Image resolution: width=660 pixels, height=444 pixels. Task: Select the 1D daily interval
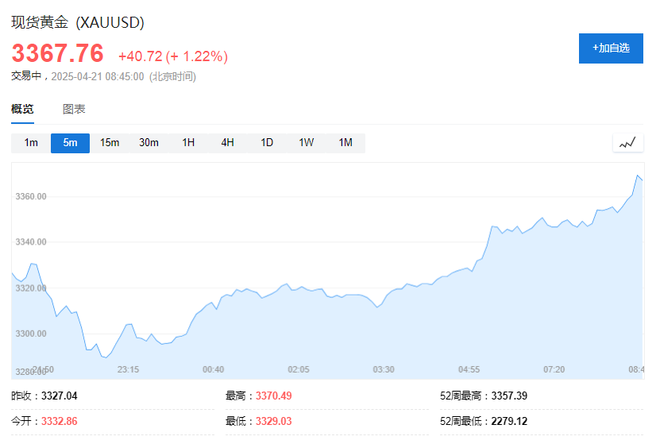[267, 143]
